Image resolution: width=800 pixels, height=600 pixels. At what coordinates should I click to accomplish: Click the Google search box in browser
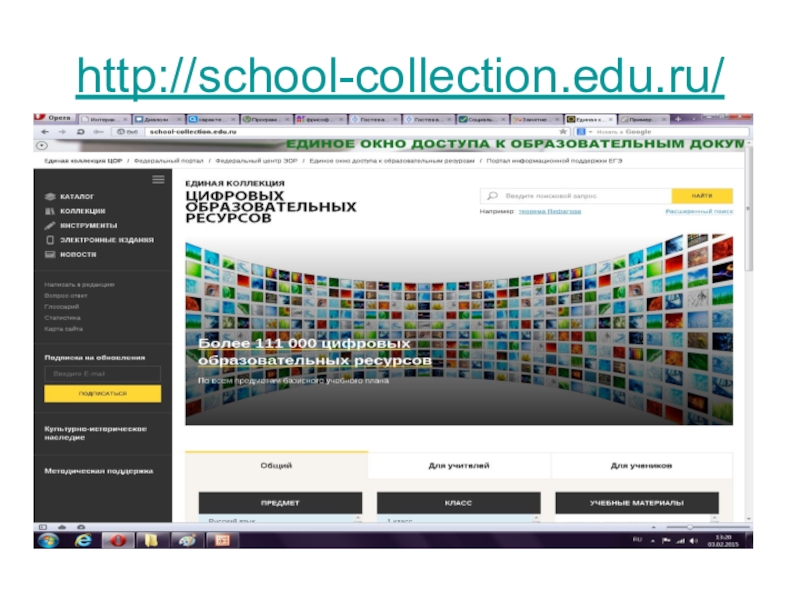pyautogui.click(x=669, y=132)
